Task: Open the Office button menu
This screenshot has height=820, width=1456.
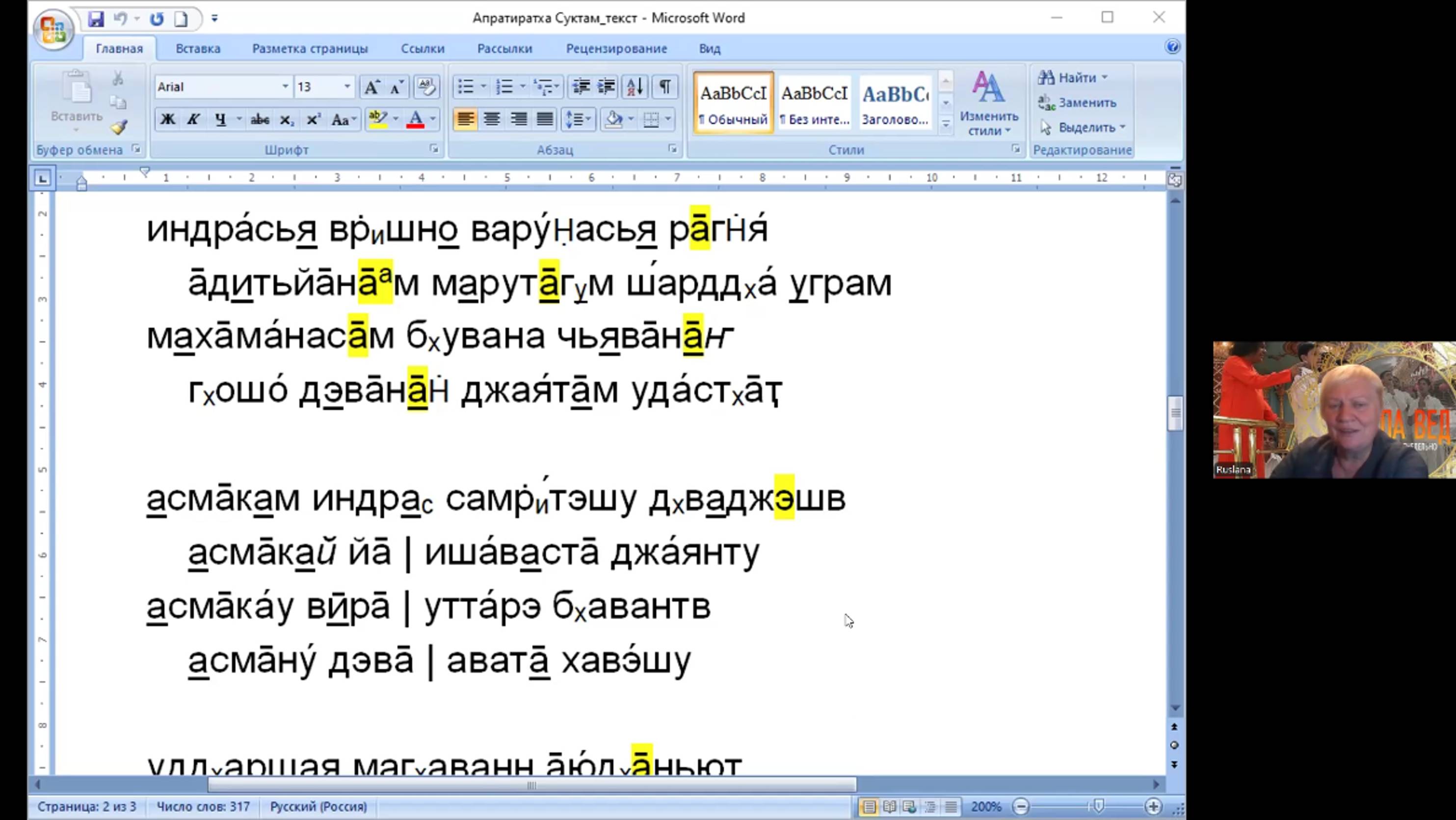Action: 53,28
